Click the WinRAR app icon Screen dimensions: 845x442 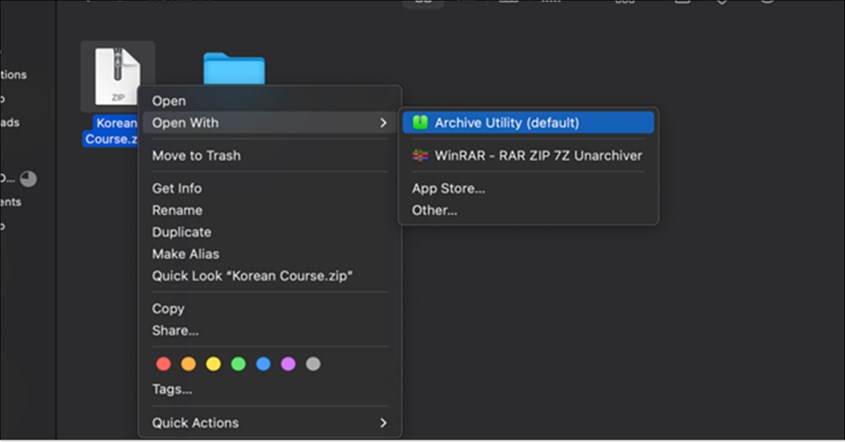420,156
